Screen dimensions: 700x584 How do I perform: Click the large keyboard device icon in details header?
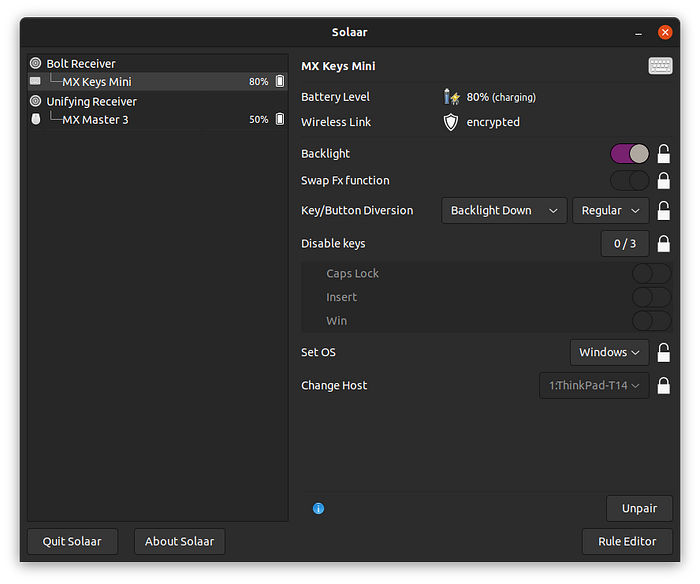point(660,66)
